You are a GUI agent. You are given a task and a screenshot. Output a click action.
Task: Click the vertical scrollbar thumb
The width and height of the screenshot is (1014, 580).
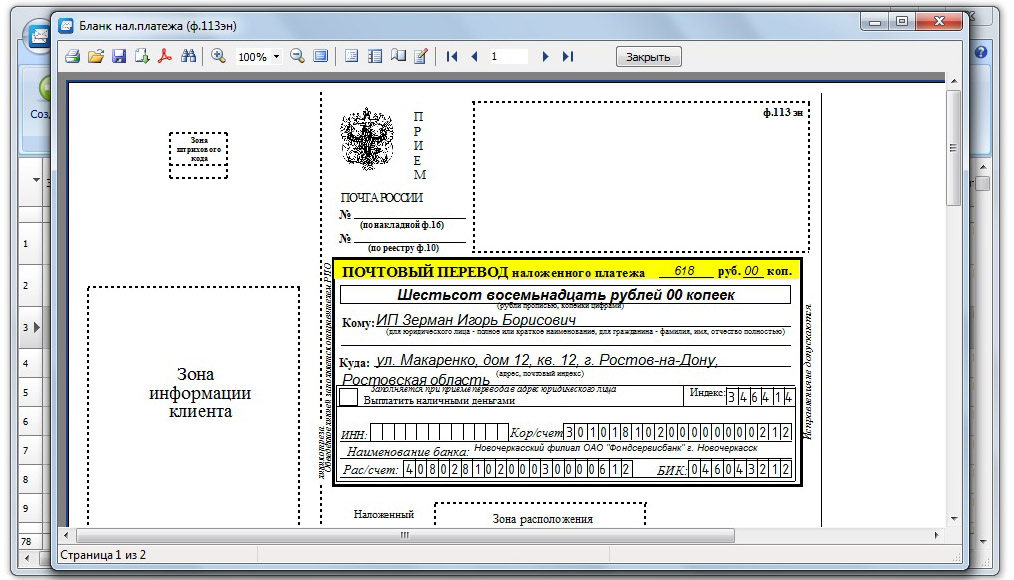click(954, 147)
